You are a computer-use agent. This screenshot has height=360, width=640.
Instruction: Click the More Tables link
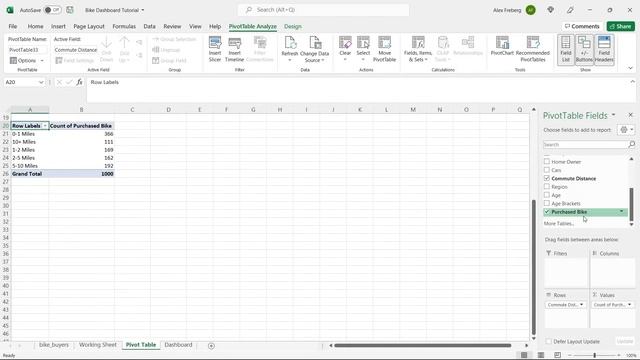559,223
